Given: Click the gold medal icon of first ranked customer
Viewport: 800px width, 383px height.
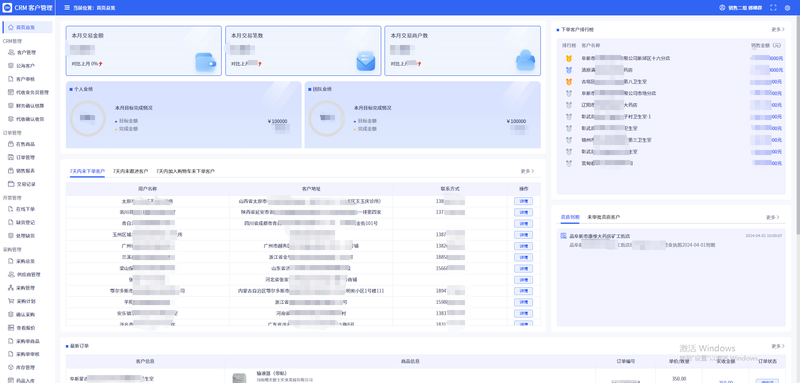Looking at the screenshot, I should coord(568,58).
